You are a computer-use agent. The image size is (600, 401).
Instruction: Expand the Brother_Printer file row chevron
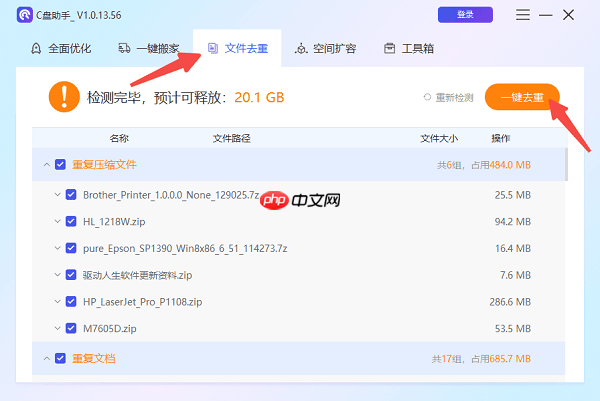tap(57, 195)
